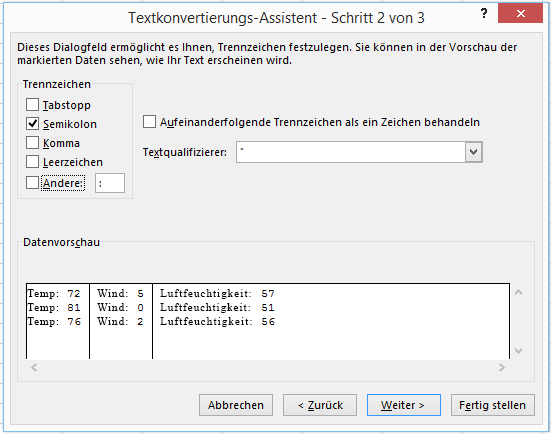The height and width of the screenshot is (434, 551).
Task: Click the preview scroll up arrow
Action: click(x=519, y=292)
